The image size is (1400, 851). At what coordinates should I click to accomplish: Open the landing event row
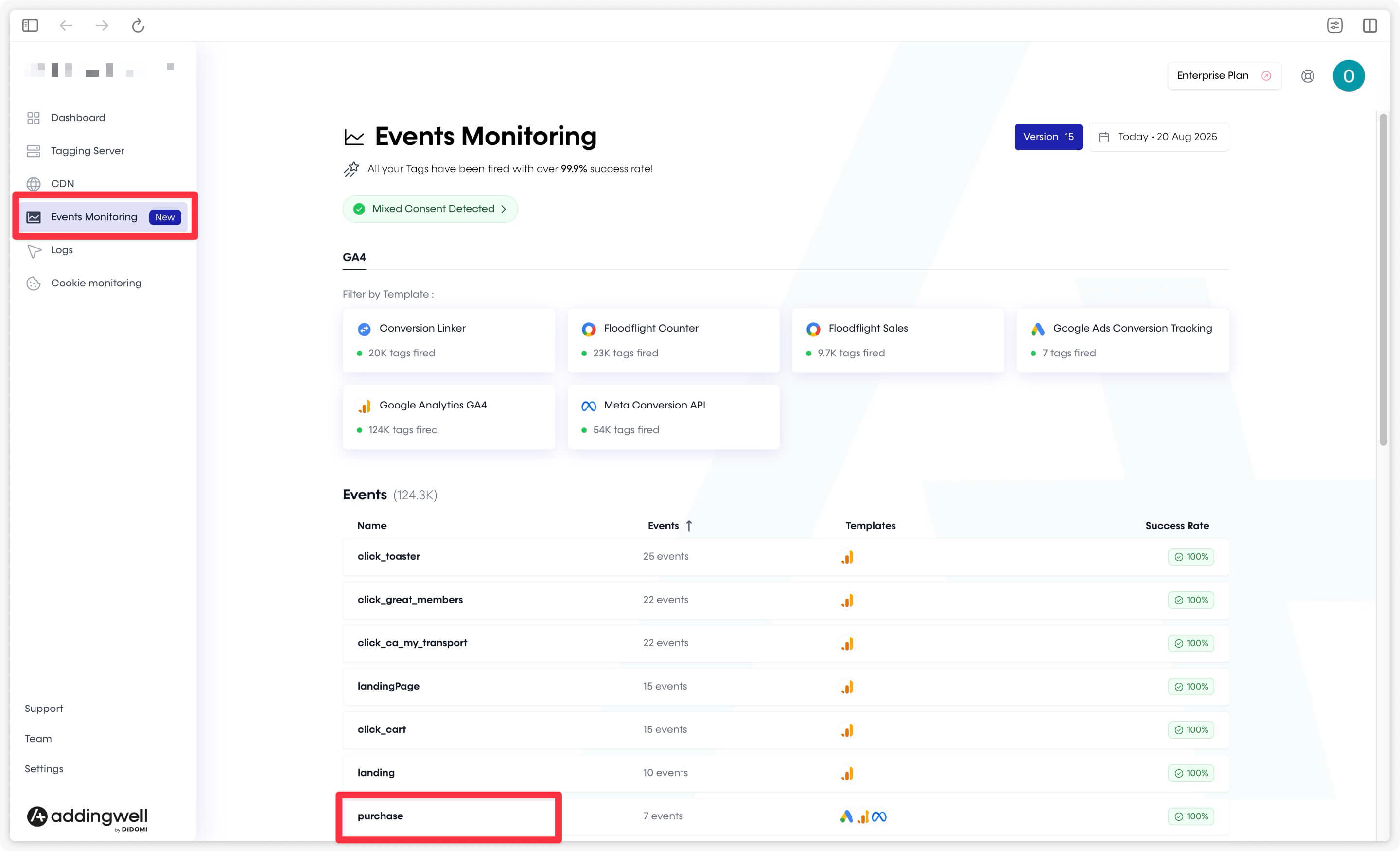click(786, 773)
